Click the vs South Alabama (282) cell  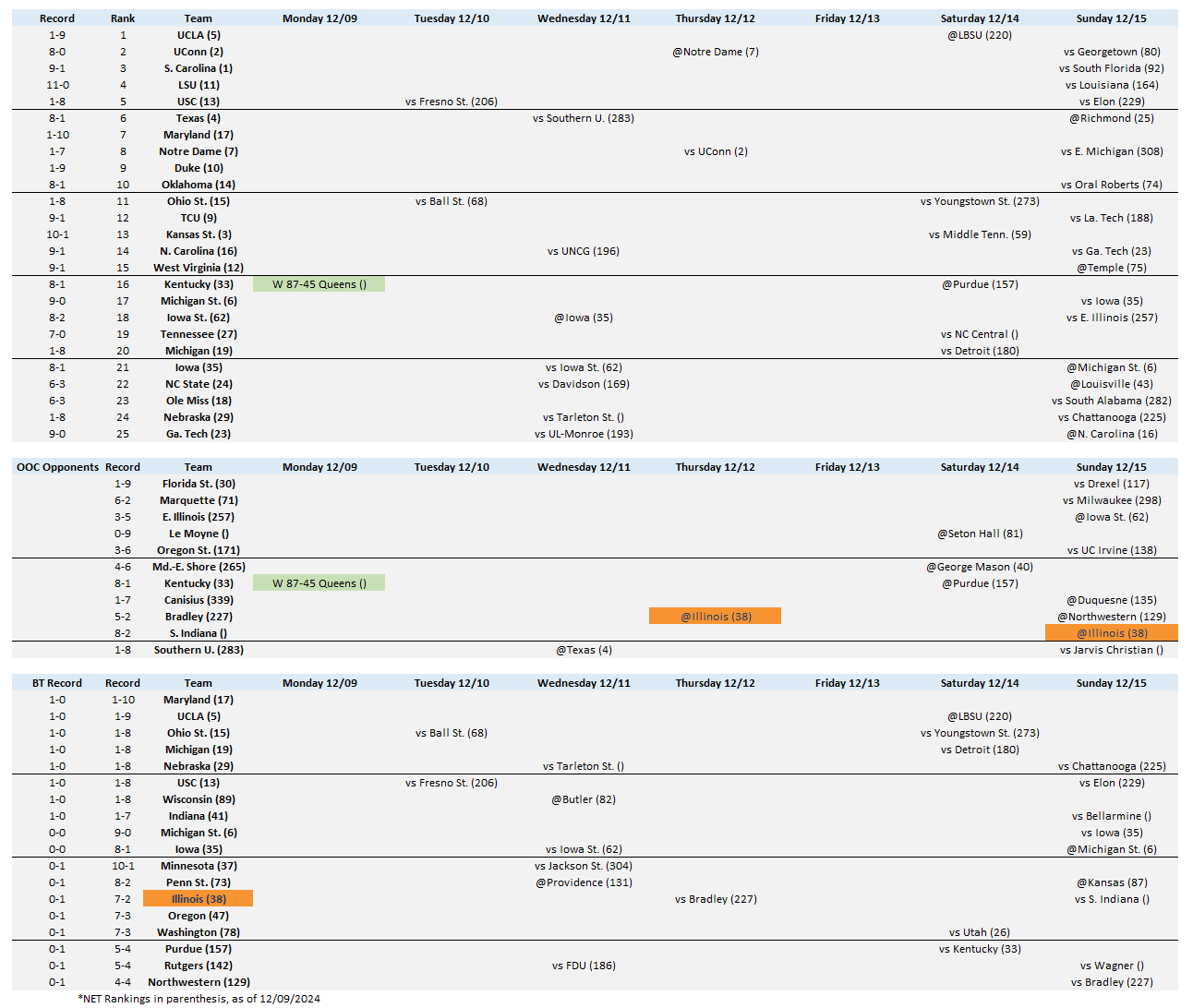click(x=1112, y=401)
